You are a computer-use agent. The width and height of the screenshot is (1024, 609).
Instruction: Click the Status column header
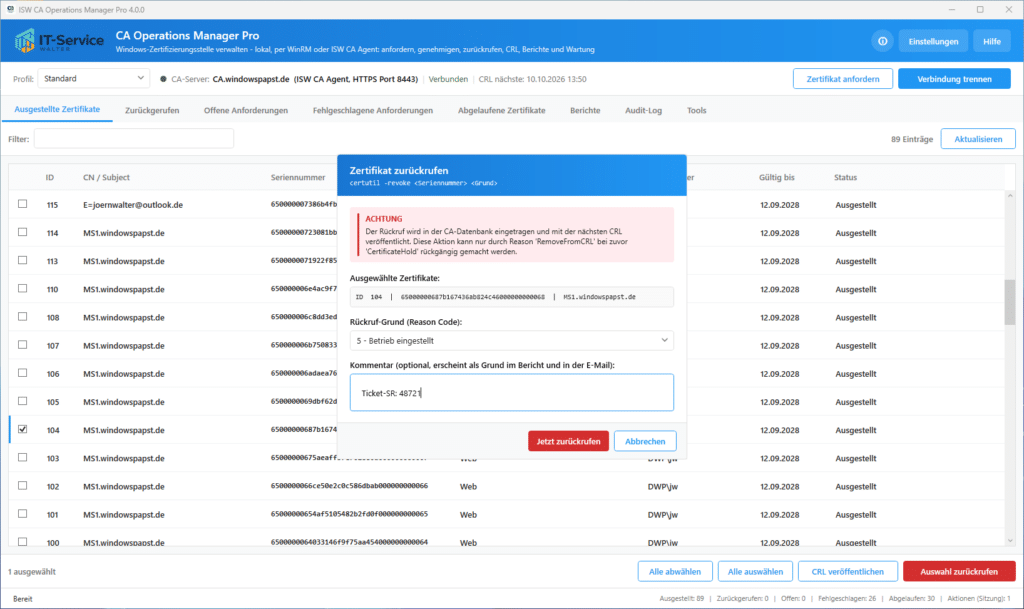[845, 178]
